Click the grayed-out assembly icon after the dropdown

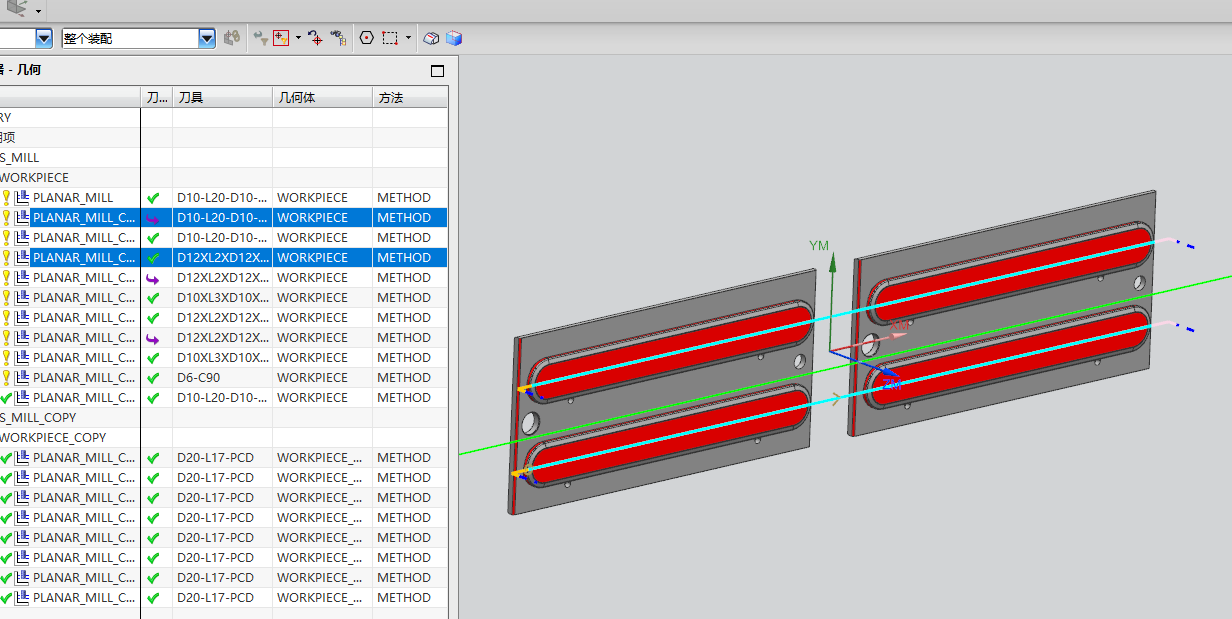[232, 38]
